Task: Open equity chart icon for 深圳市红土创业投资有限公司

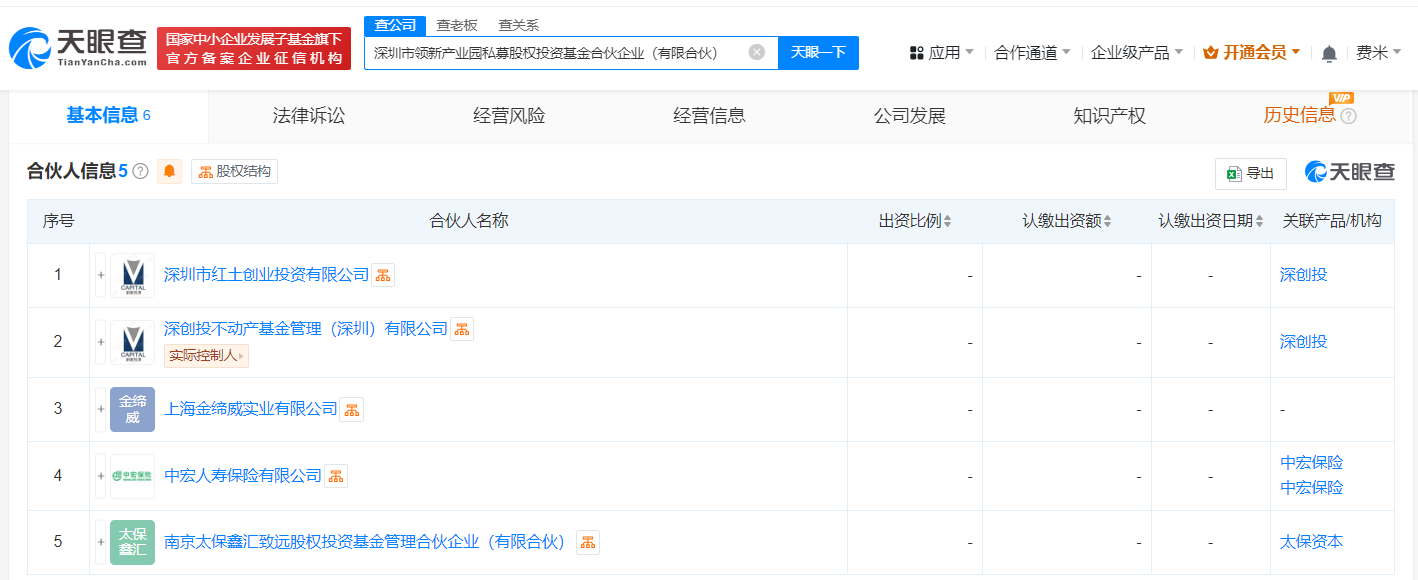Action: pos(383,275)
